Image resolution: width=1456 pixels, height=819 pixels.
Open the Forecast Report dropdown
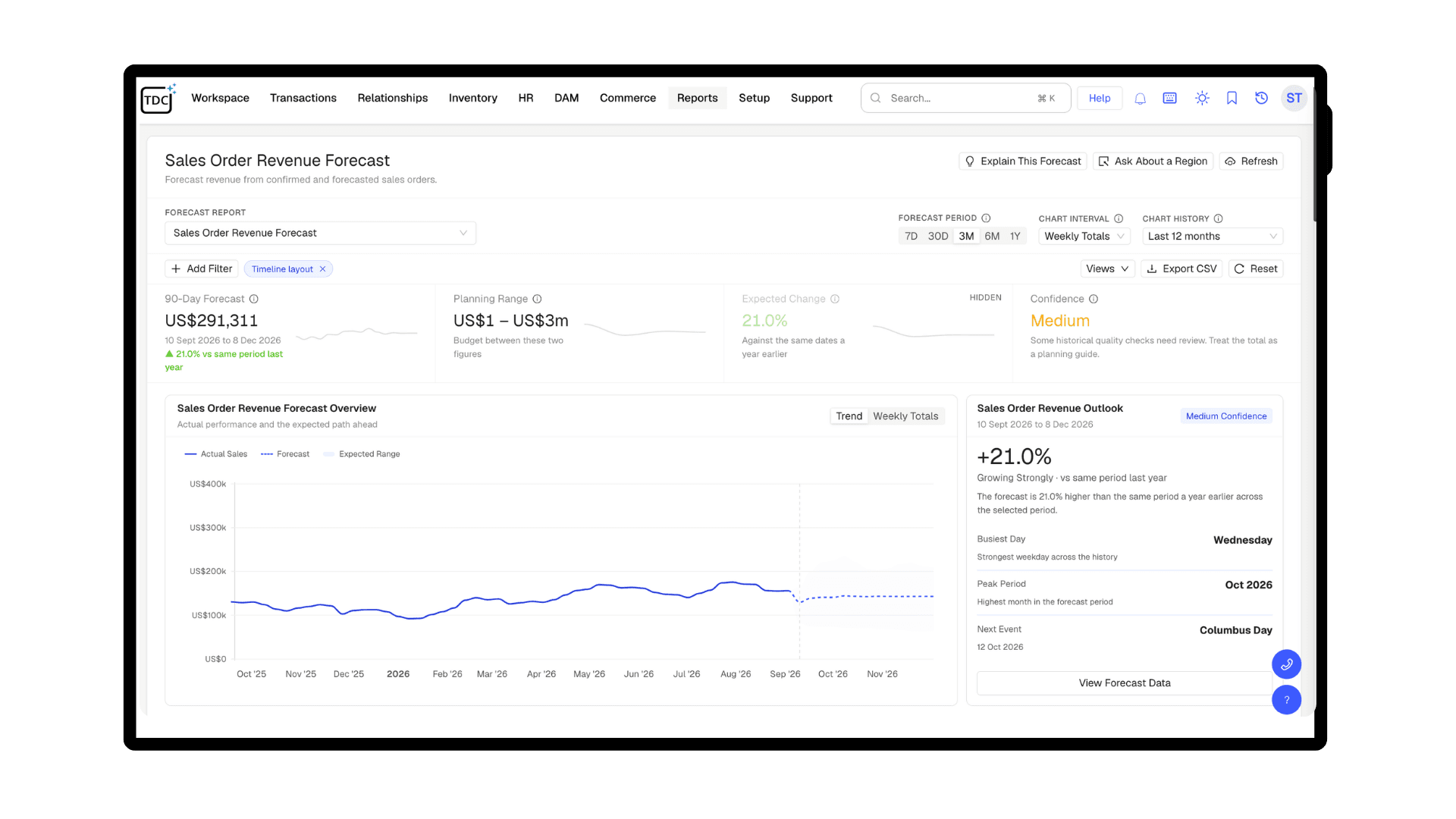pos(320,233)
